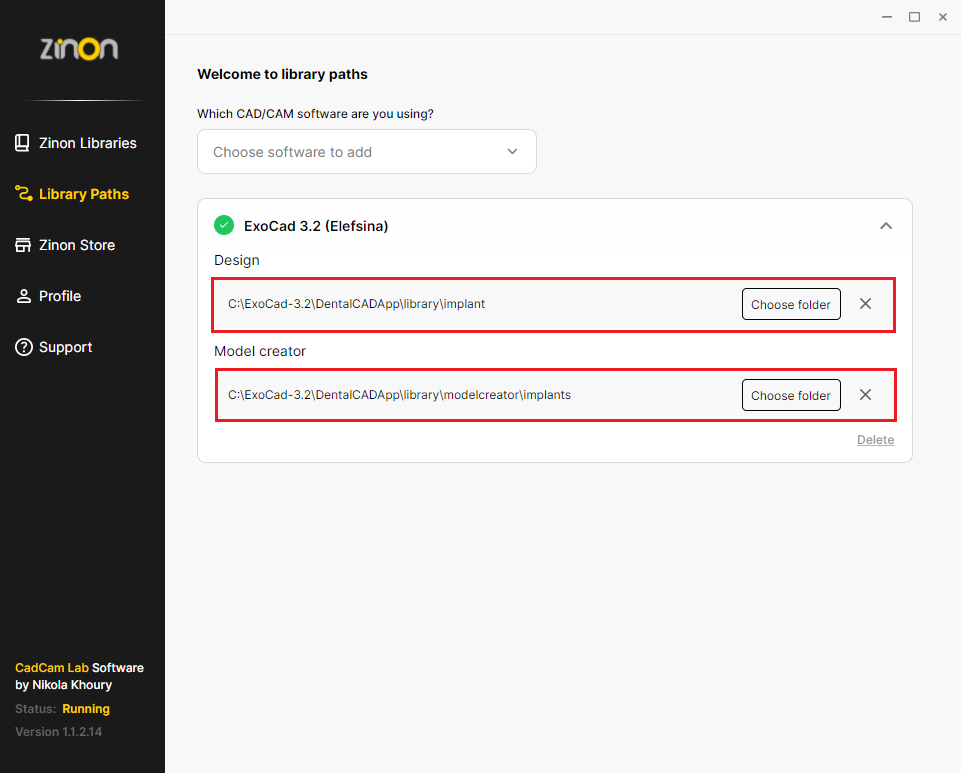Click the Profile person icon
The height and width of the screenshot is (773, 961).
pyautogui.click(x=23, y=296)
